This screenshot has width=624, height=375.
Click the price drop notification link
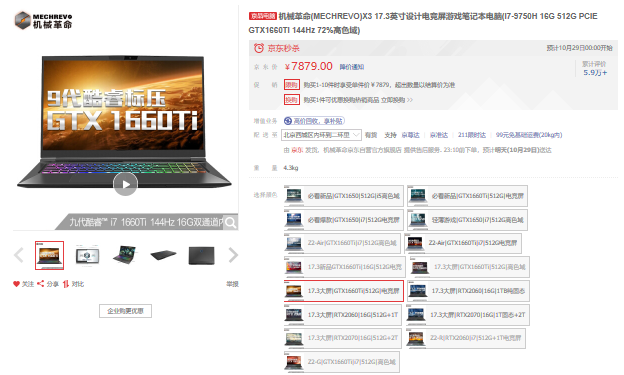[x=352, y=67]
